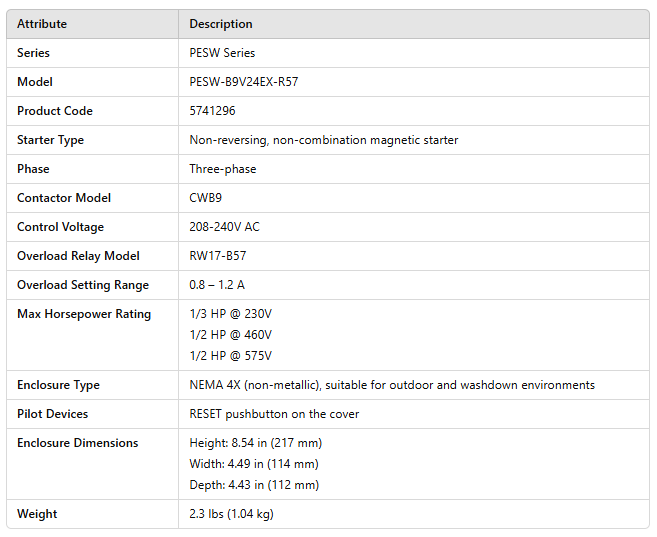
Task: Select the Depth 4.43 in dimension
Action: [254, 485]
